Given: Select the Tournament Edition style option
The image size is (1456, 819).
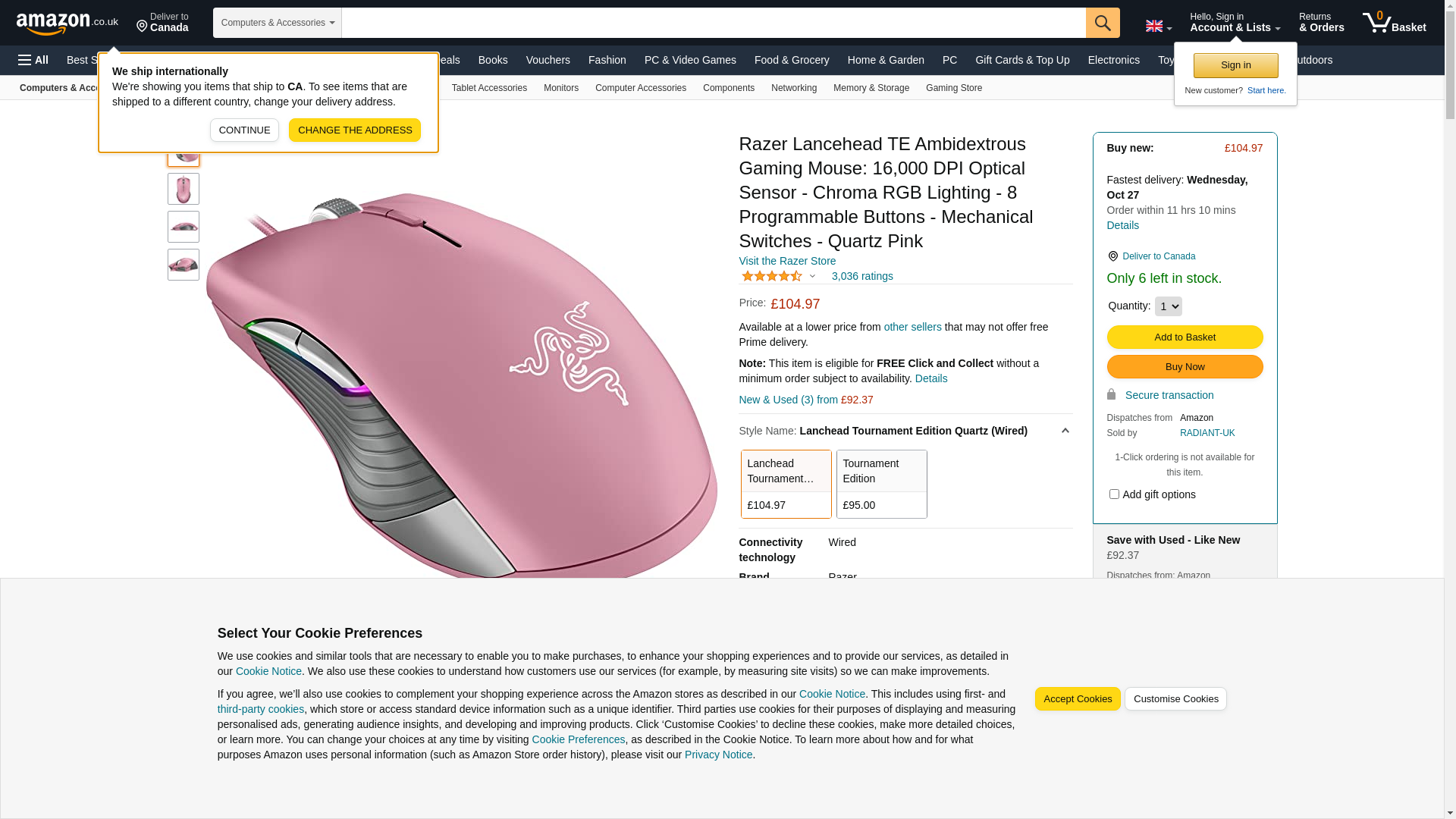Looking at the screenshot, I should point(881,484).
